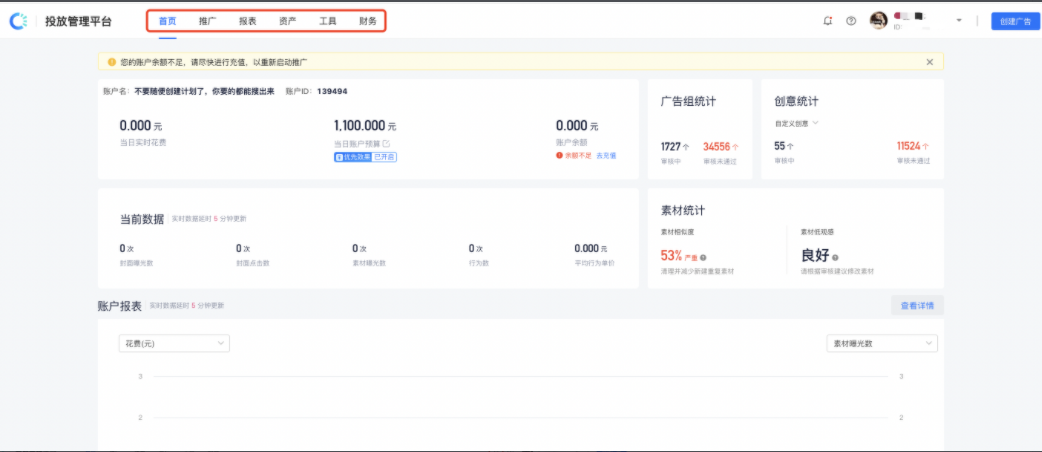Open the 花费(元) metric dropdown
Viewport: 1042px width, 452px height.
pyautogui.click(x=174, y=343)
